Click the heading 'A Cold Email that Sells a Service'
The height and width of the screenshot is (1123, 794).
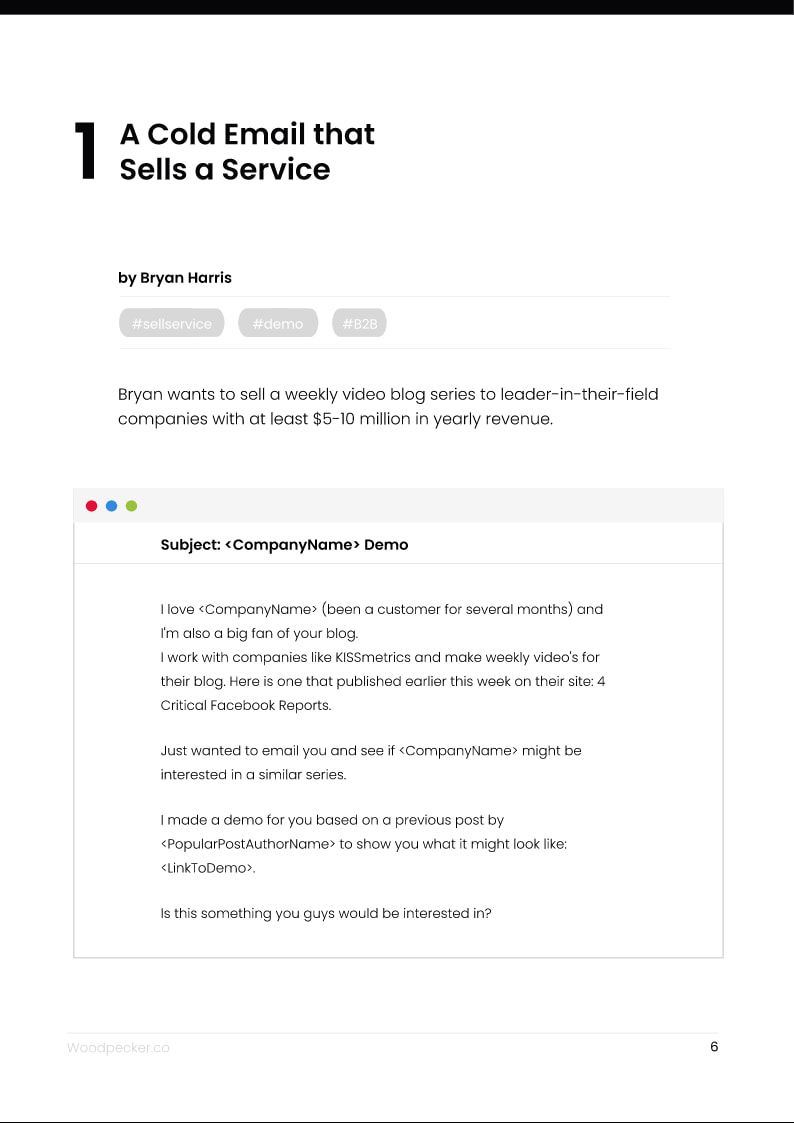pyautogui.click(x=246, y=151)
